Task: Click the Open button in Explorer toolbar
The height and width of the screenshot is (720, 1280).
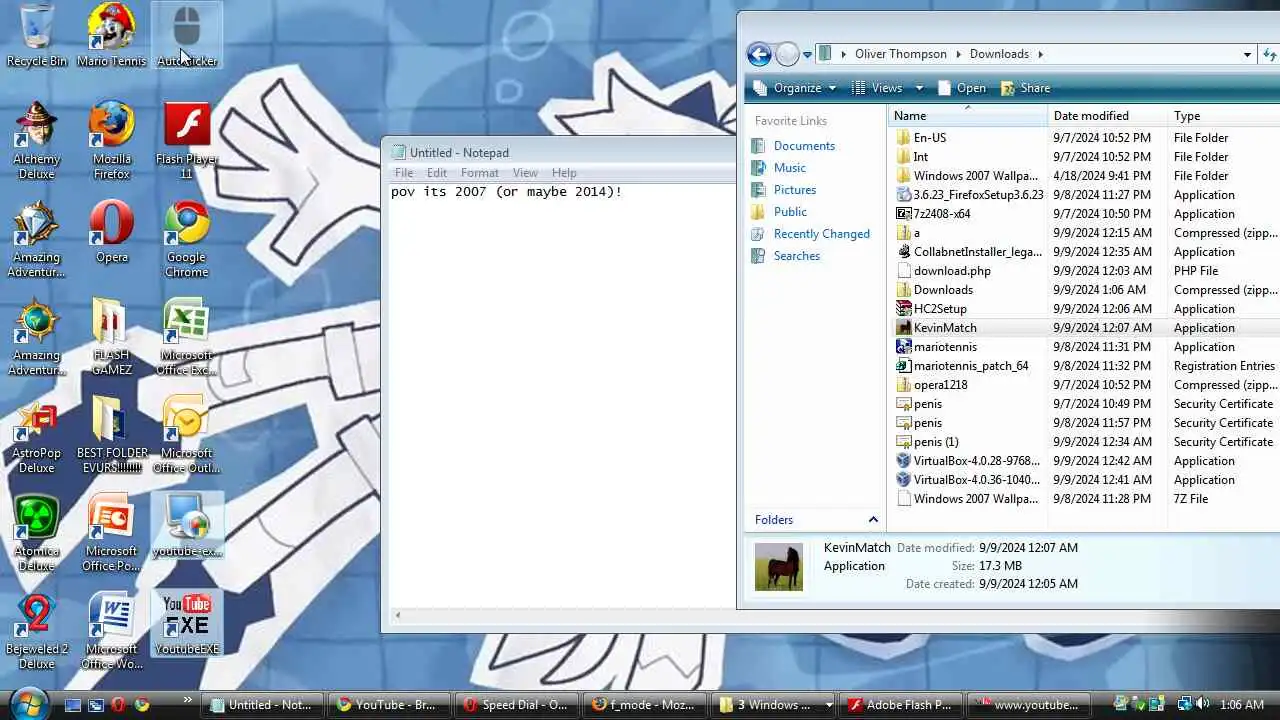Action: coord(961,88)
